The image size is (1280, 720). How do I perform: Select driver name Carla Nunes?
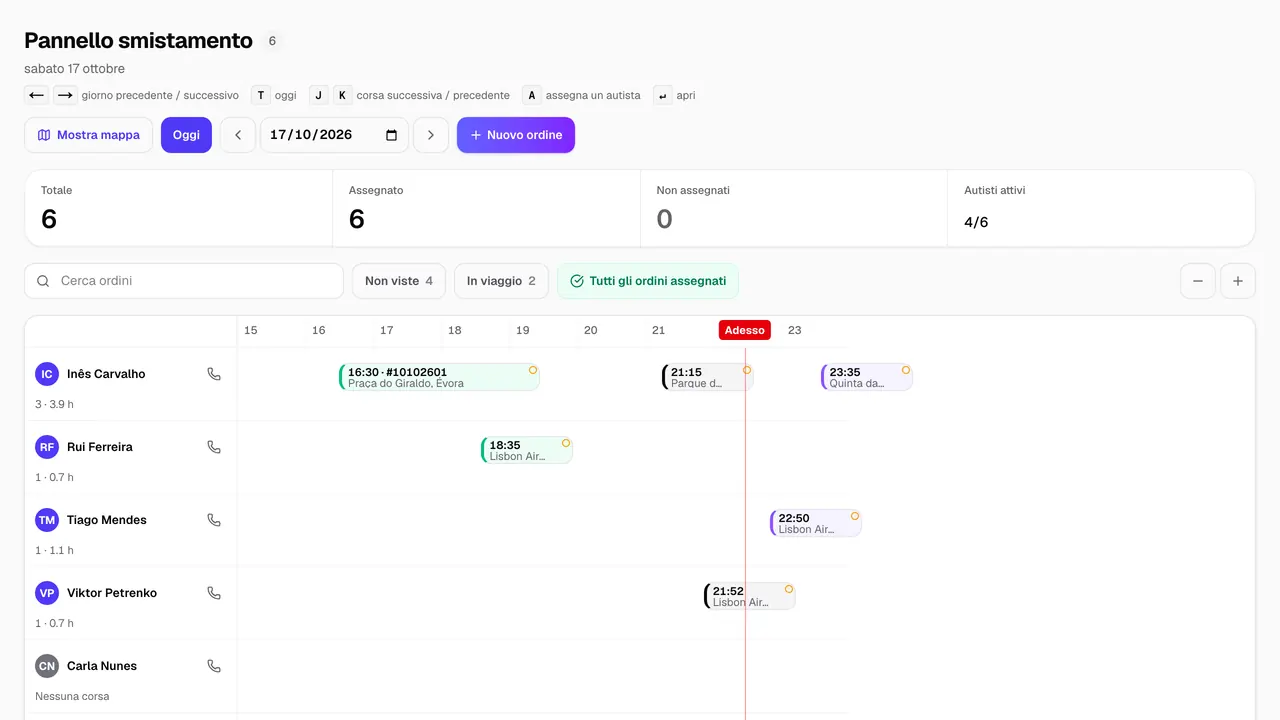pos(102,666)
